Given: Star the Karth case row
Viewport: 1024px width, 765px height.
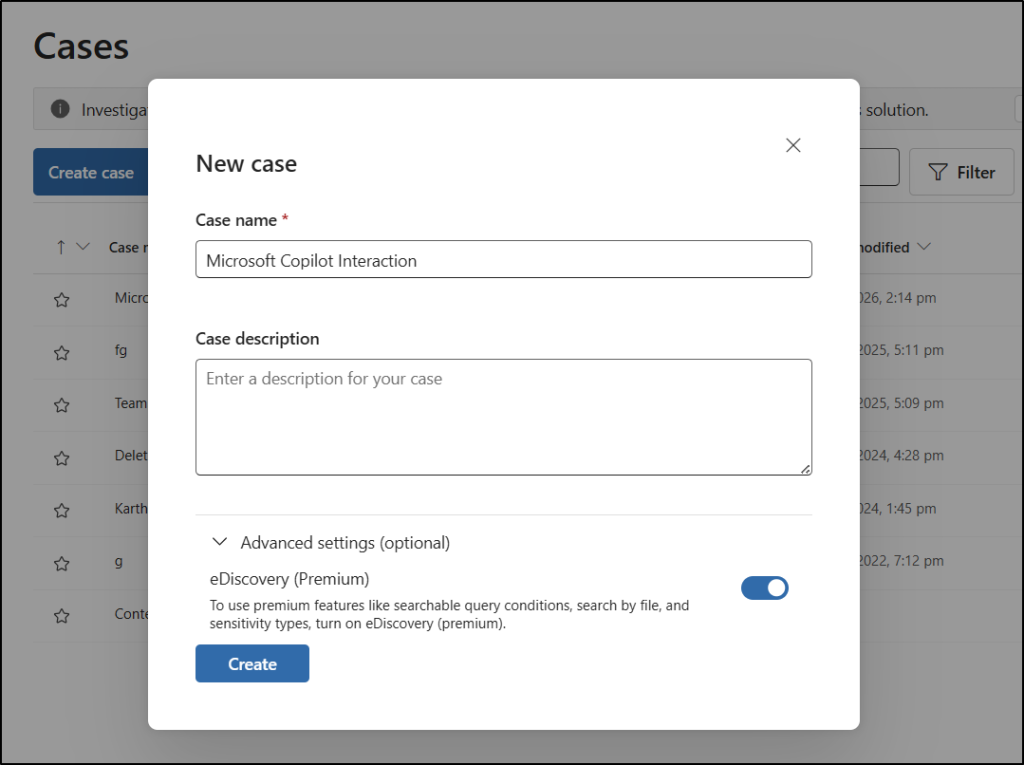Looking at the screenshot, I should pyautogui.click(x=61, y=510).
